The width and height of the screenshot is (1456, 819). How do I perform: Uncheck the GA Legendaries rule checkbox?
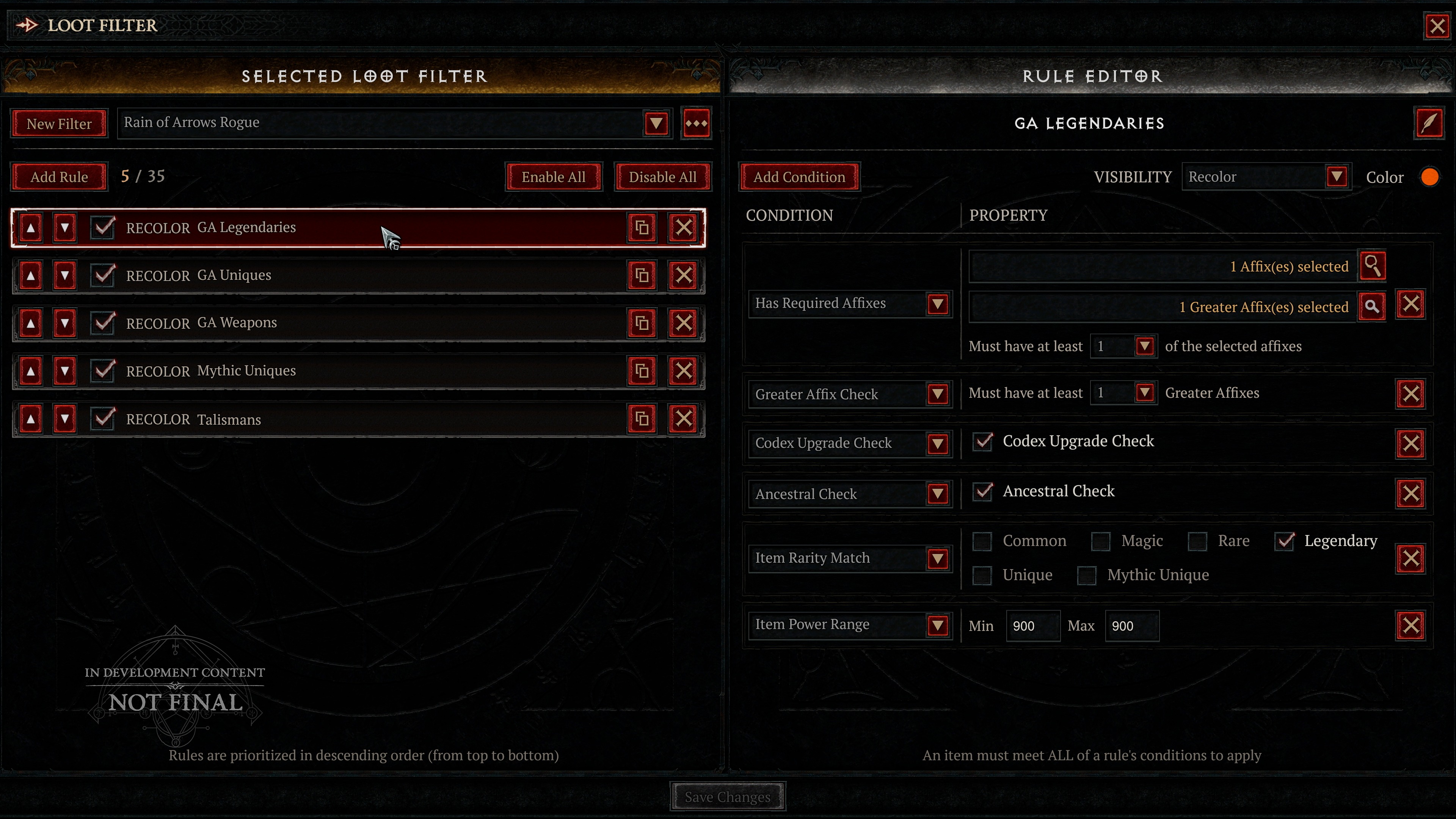(103, 227)
